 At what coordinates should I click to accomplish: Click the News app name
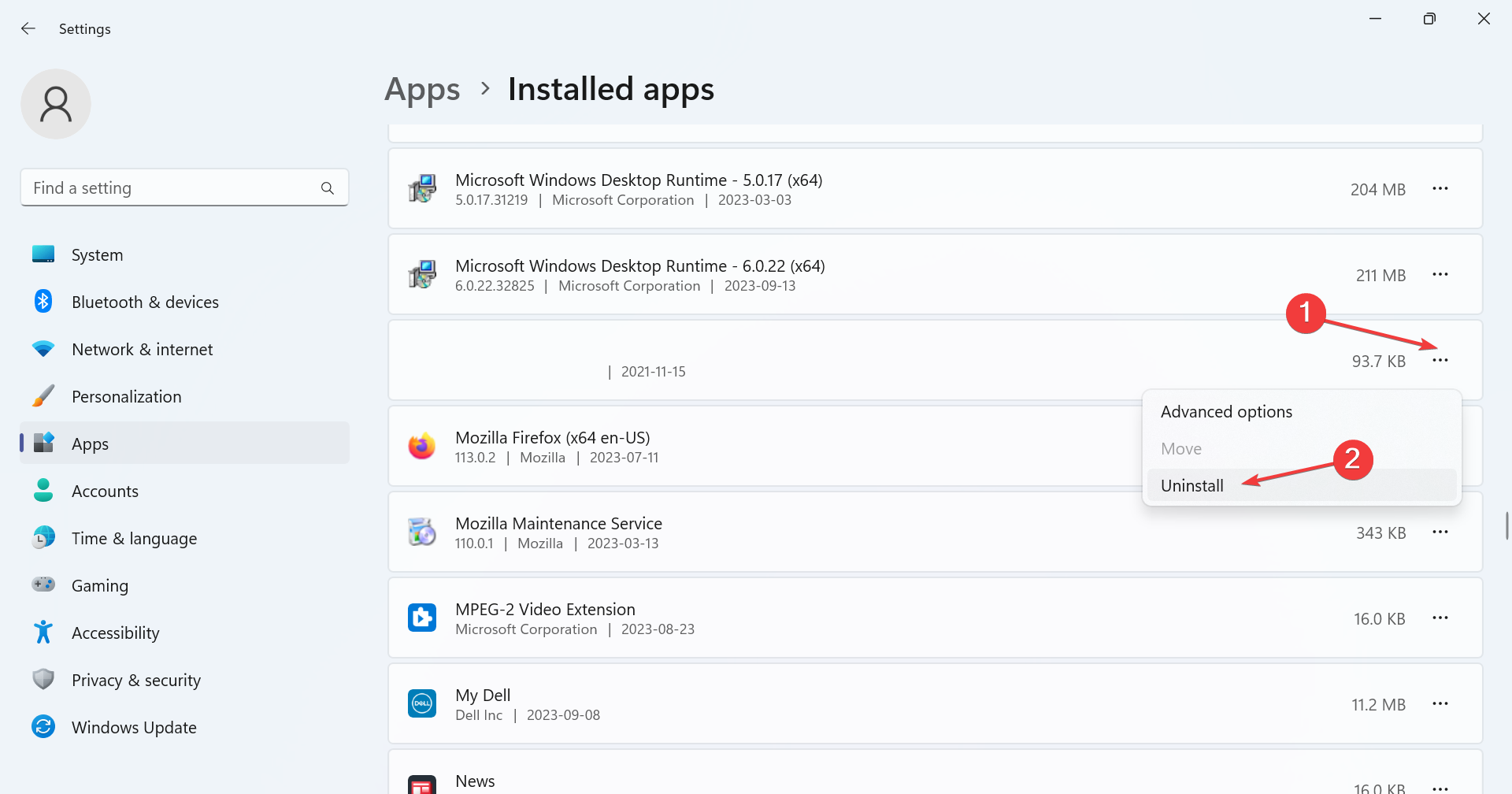pyautogui.click(x=475, y=781)
